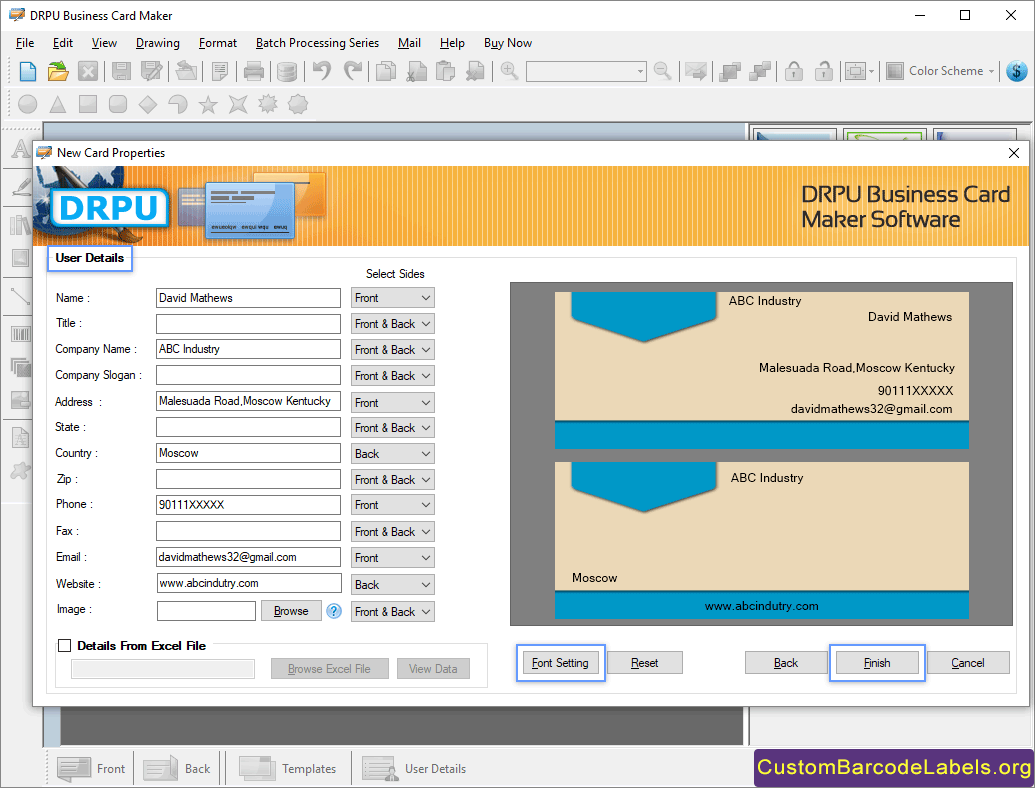
Task: Open the Email side dropdown
Action: tap(393, 558)
